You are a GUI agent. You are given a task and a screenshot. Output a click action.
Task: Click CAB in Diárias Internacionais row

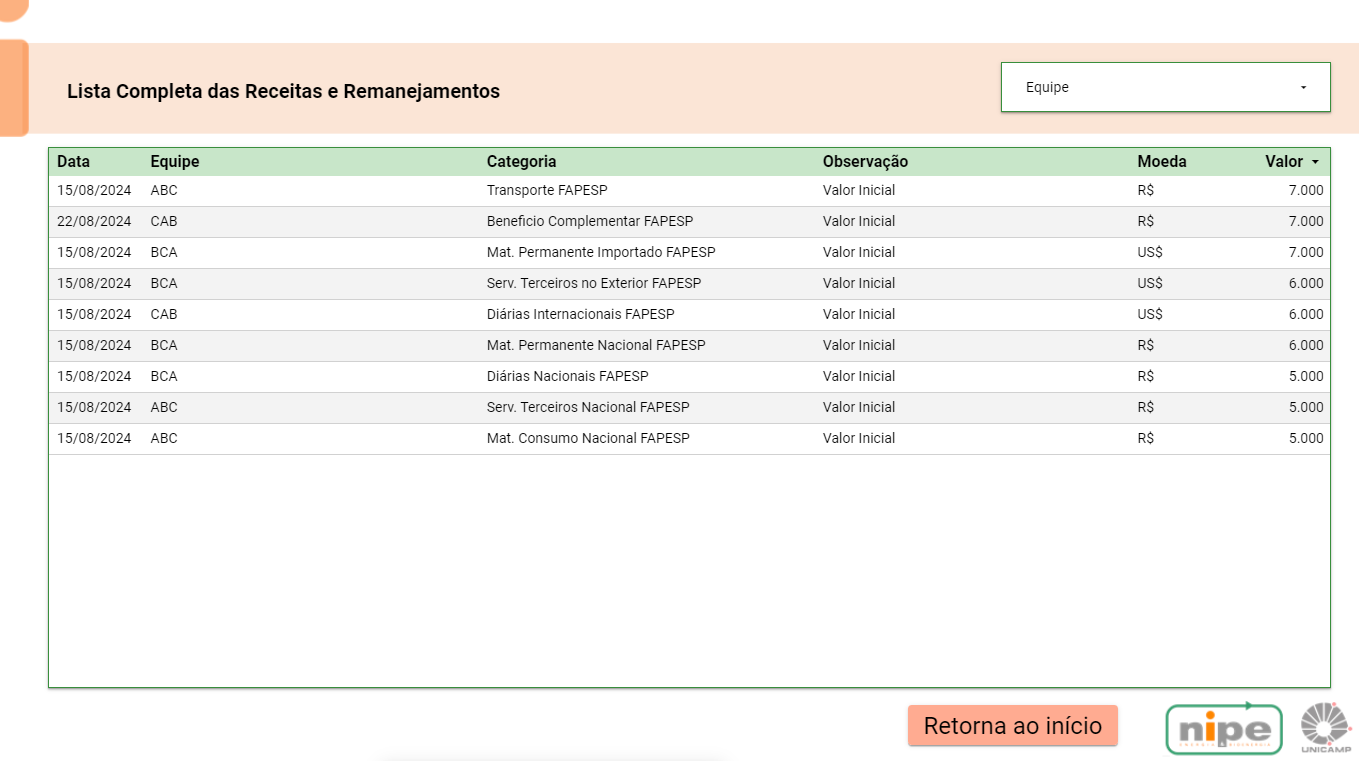coord(164,314)
